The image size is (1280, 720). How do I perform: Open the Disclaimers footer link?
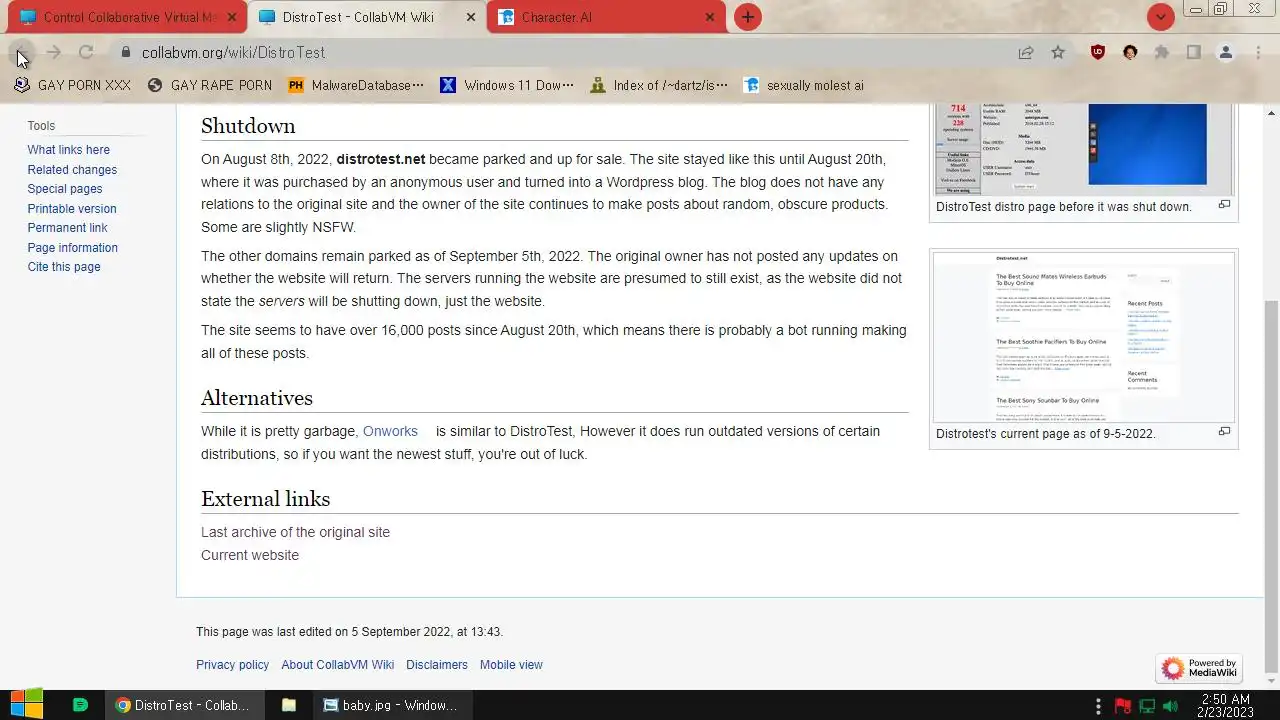pos(437,665)
